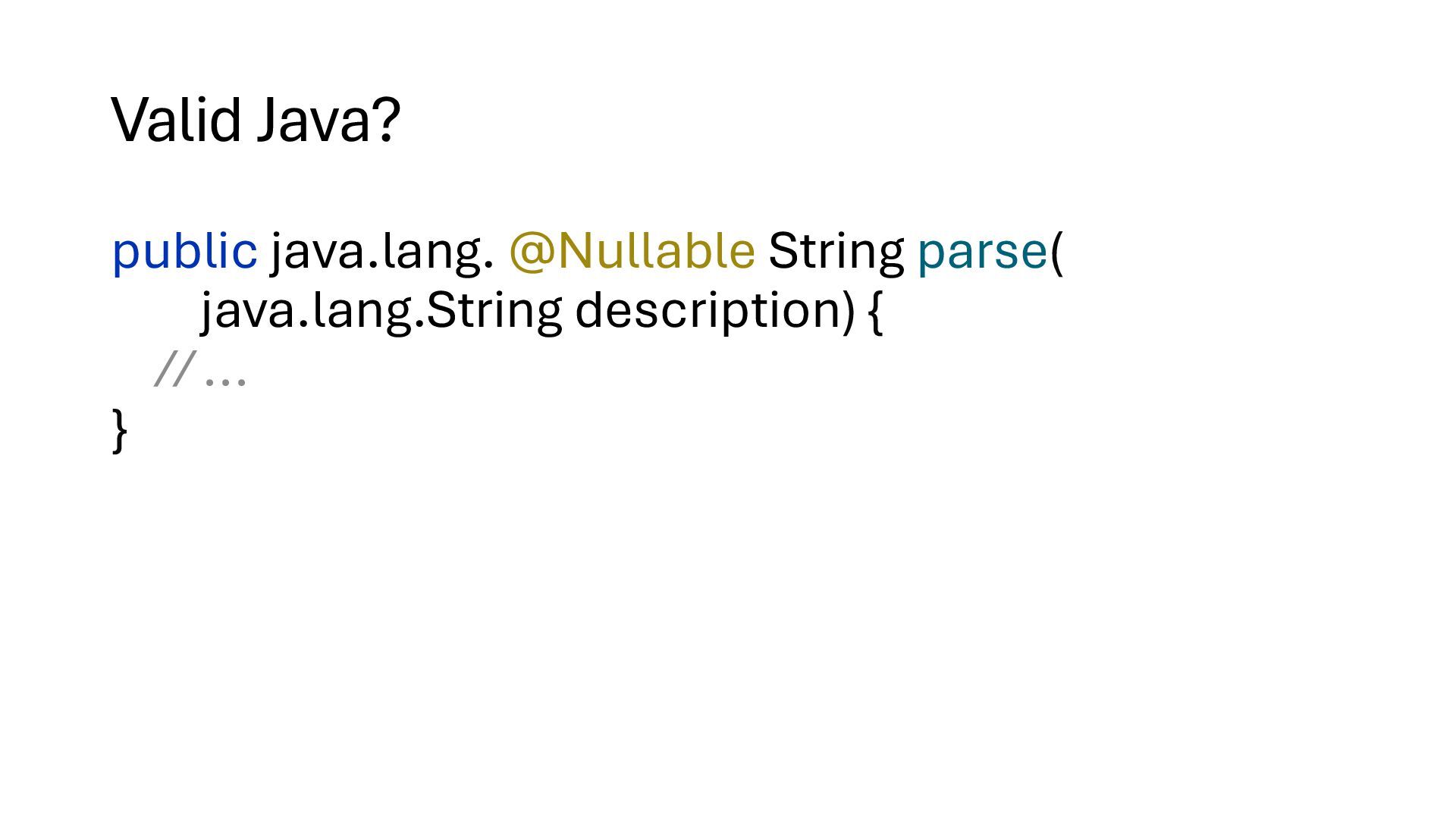Click the 'Valid Java?' slide title
The image size is (1456, 819).
click(256, 119)
